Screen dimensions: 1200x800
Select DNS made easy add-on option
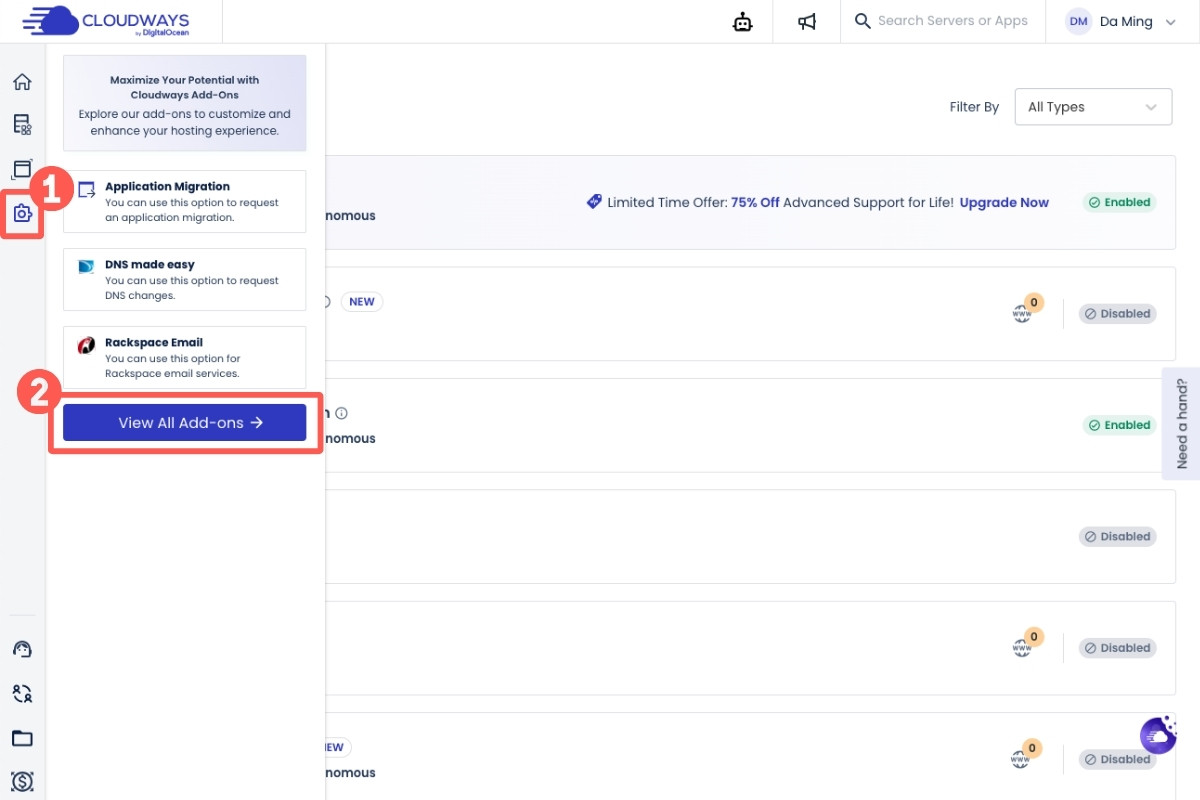tap(184, 279)
